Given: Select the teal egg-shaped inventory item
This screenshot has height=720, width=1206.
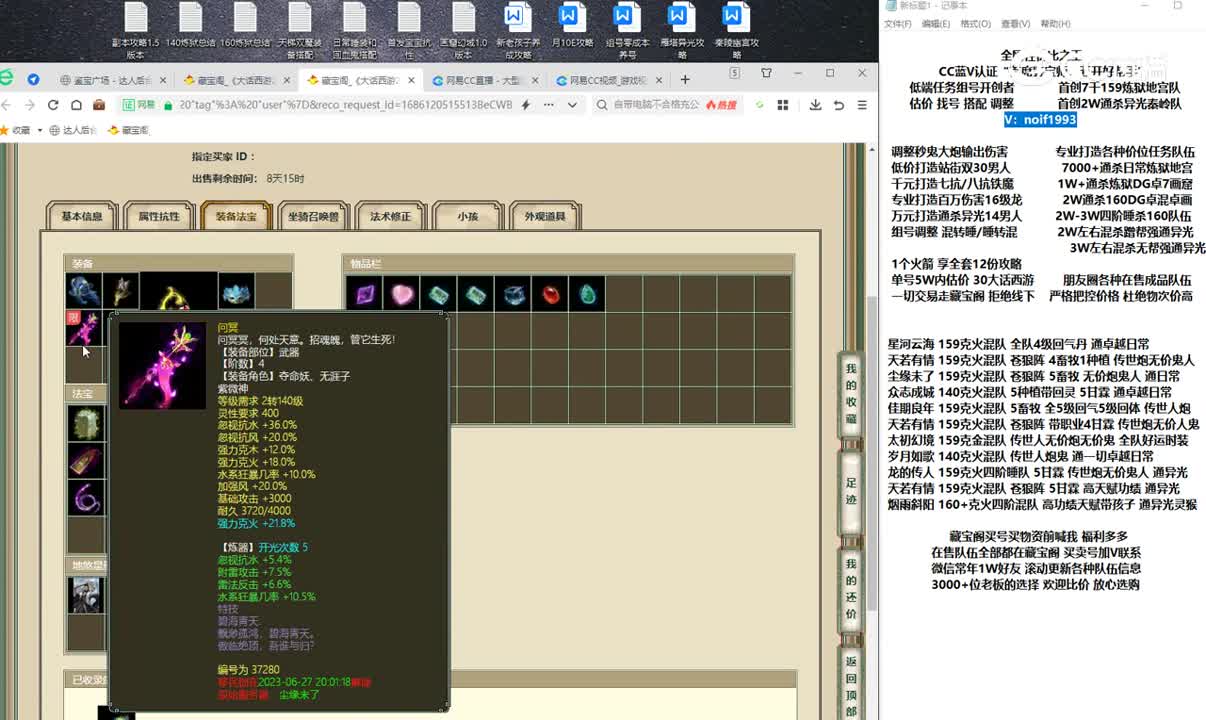Looking at the screenshot, I should pos(589,295).
